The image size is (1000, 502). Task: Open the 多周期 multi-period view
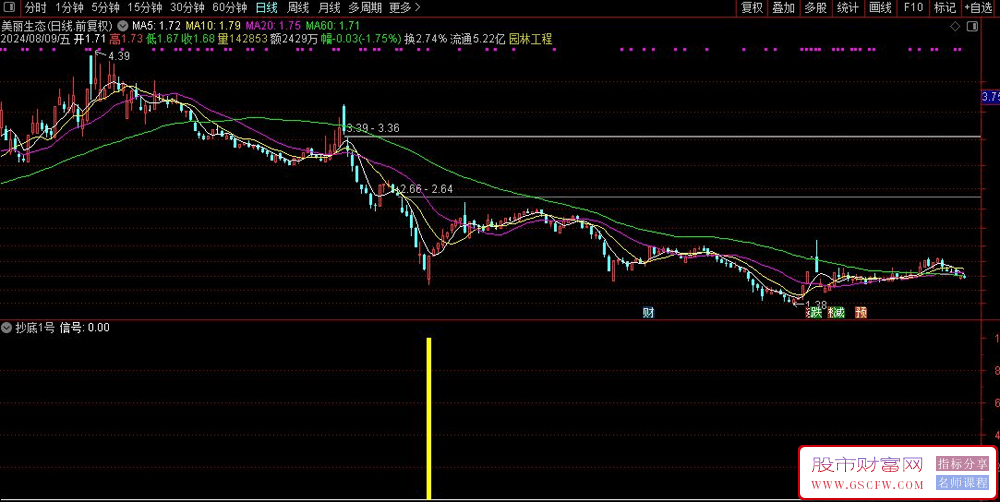click(365, 8)
